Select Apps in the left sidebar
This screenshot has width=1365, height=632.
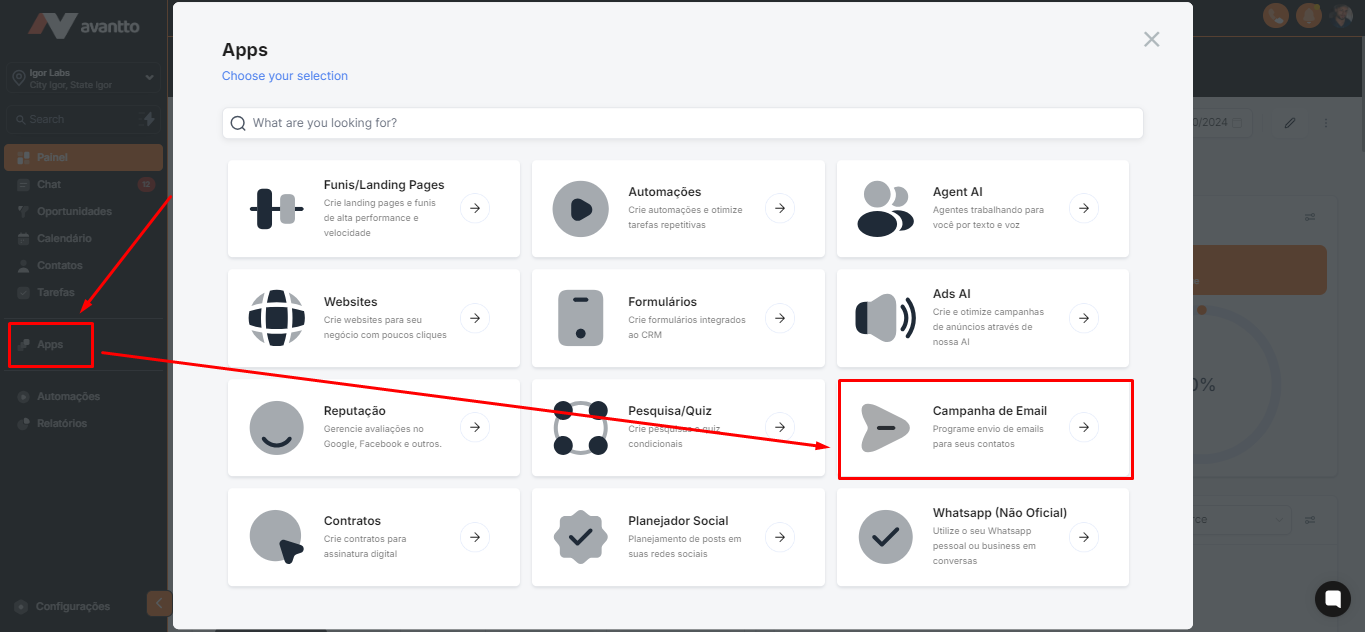[x=50, y=344]
